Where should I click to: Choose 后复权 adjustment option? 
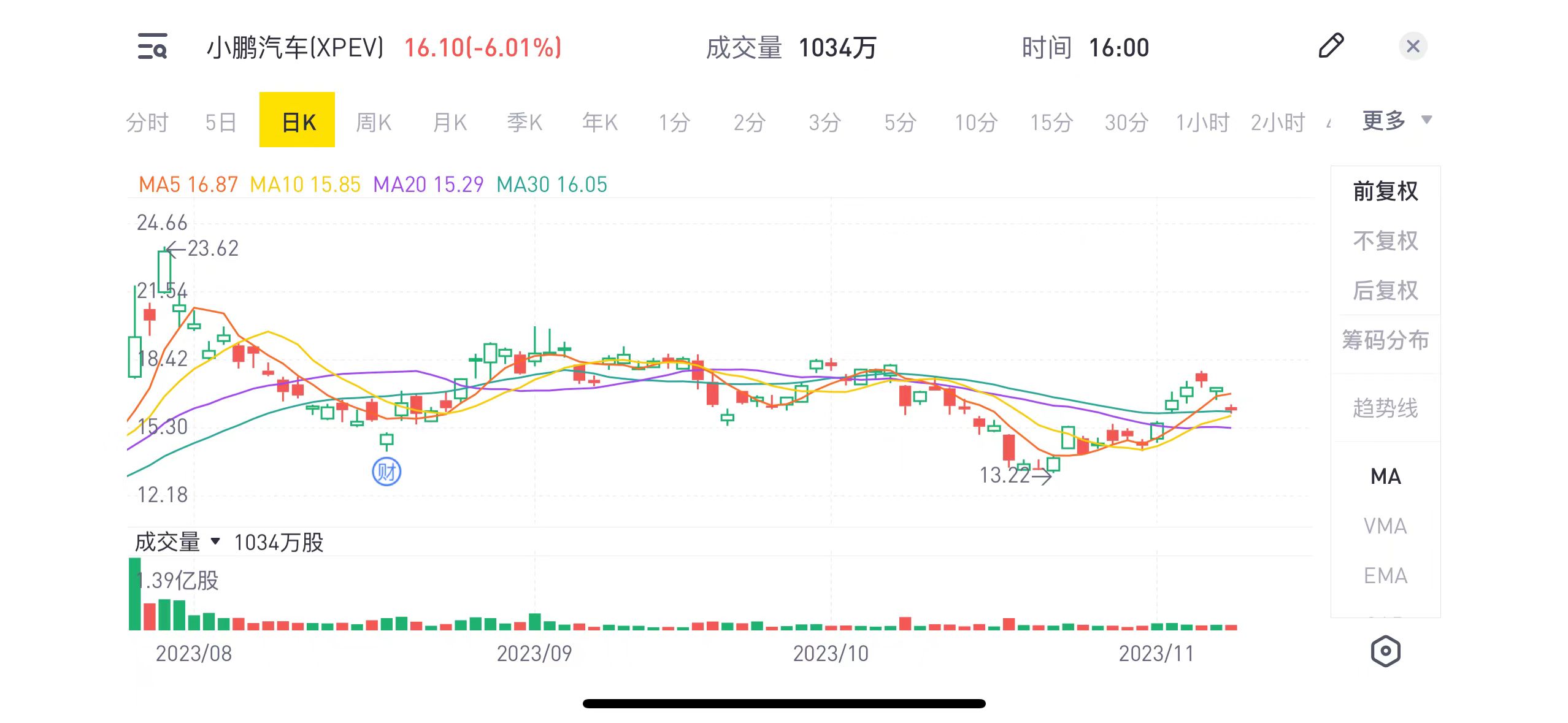tap(1385, 290)
